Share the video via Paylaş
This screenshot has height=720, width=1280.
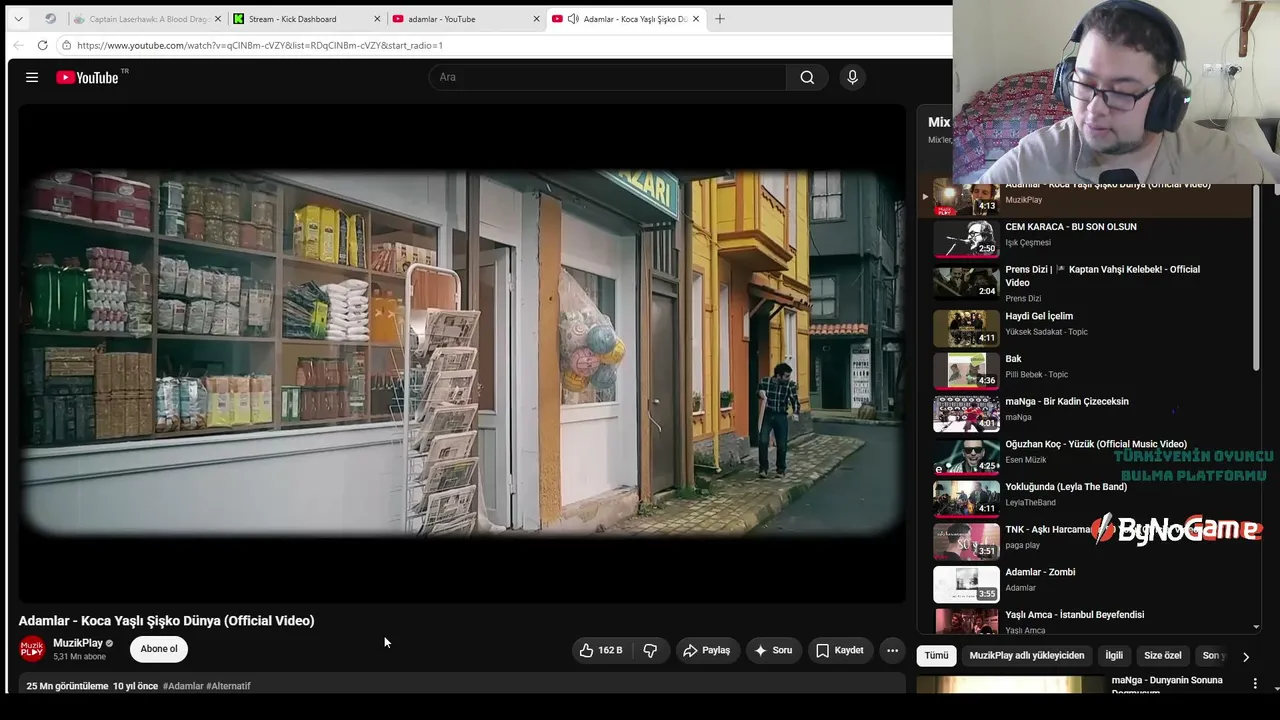[x=707, y=650]
